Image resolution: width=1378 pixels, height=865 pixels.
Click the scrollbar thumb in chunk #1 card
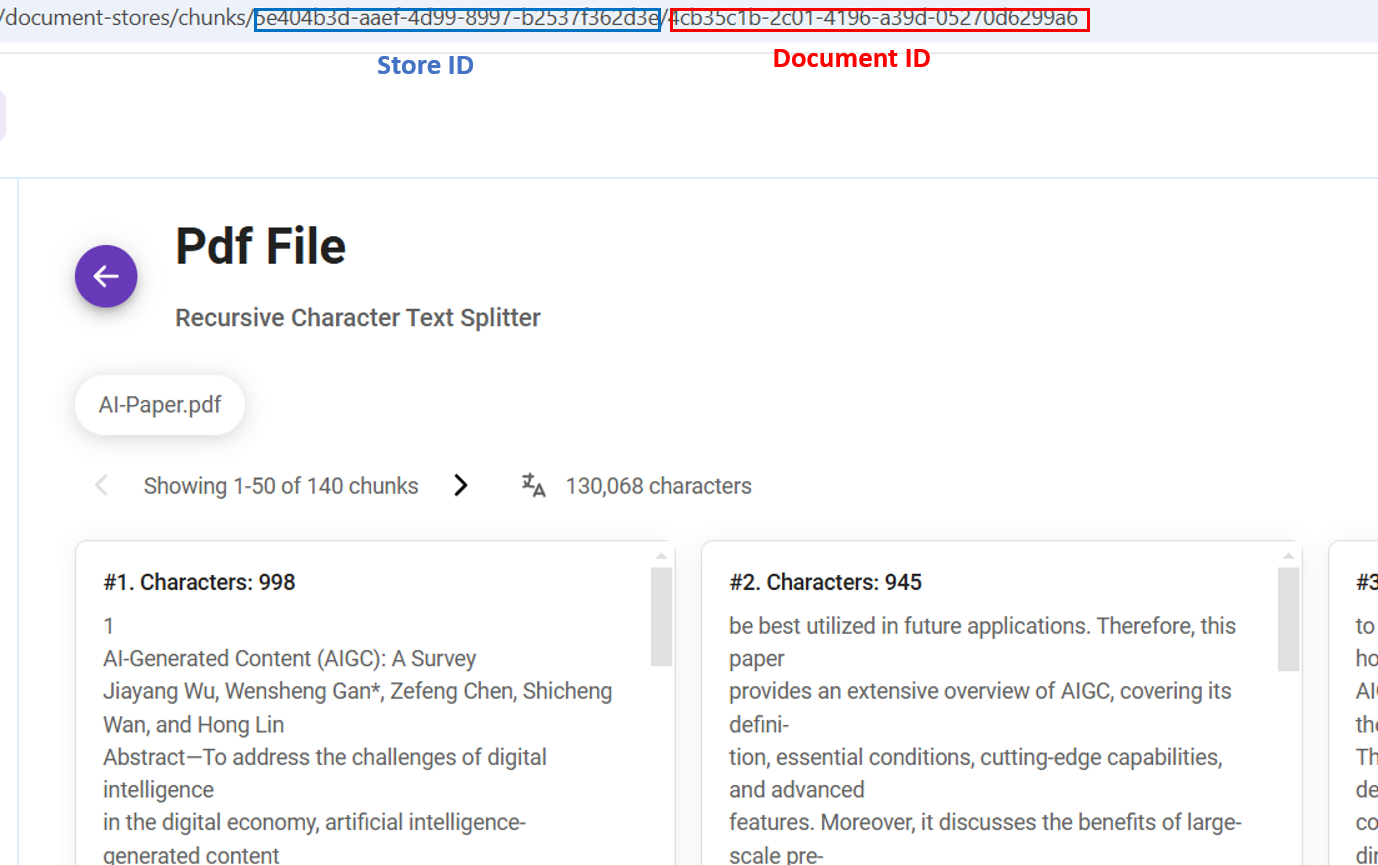pos(661,615)
